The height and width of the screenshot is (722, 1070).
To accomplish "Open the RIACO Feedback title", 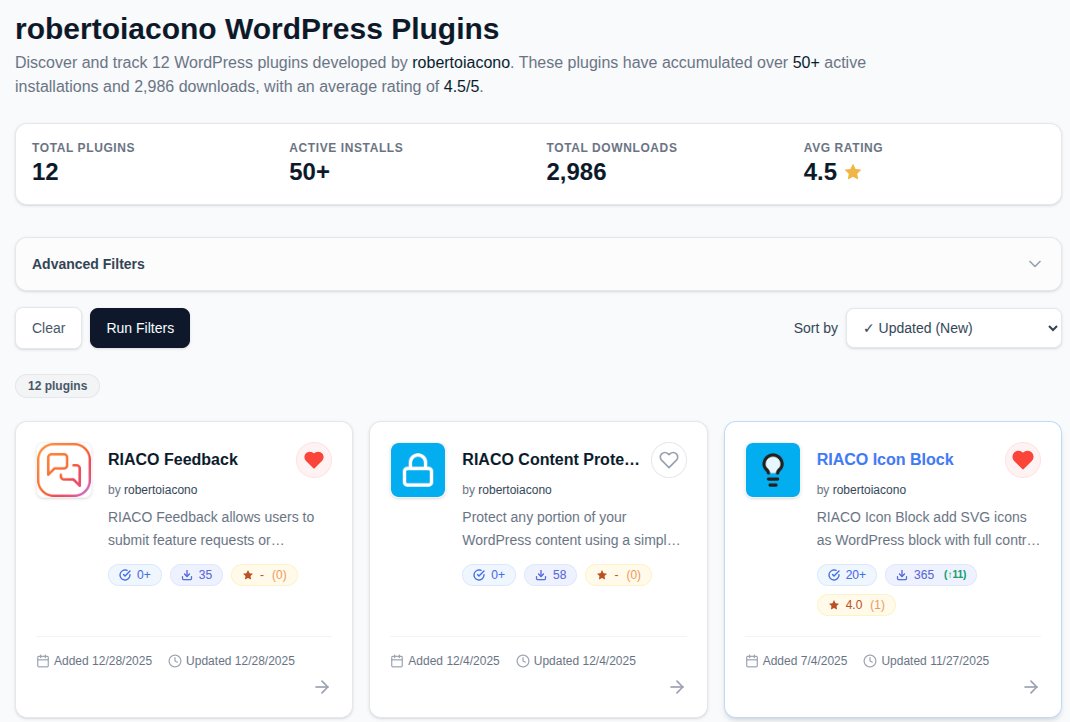I will [173, 459].
